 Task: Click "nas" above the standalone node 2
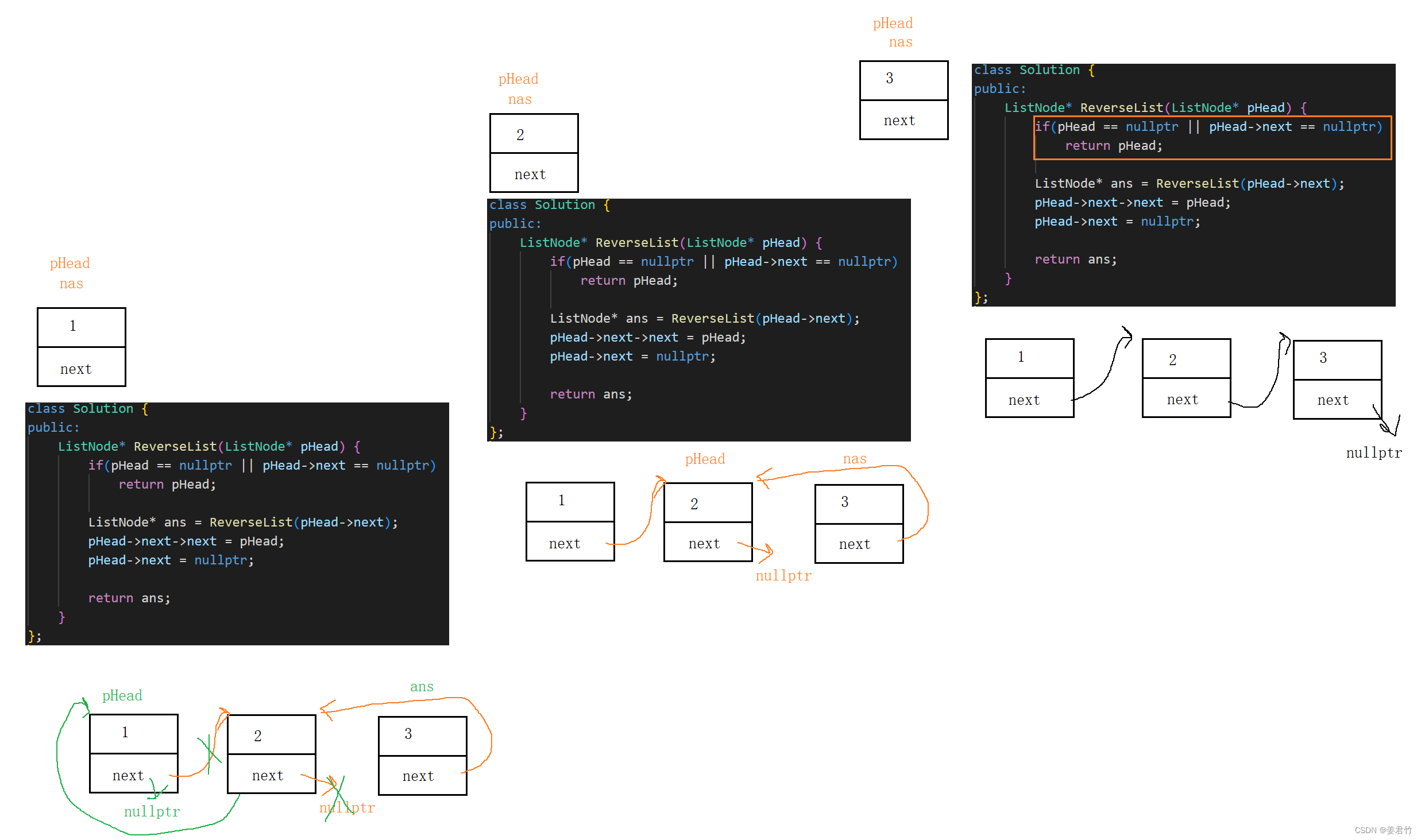pos(520,99)
